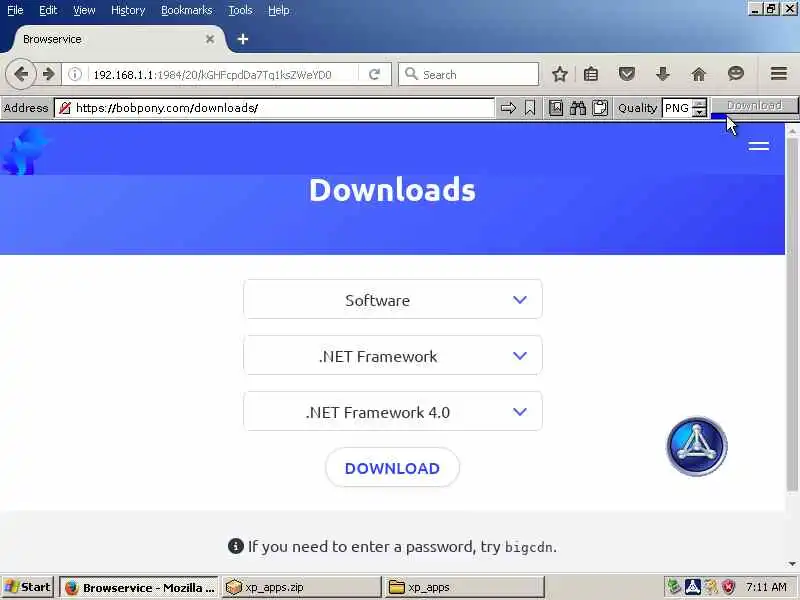Click the blue pony logo

[x=24, y=151]
